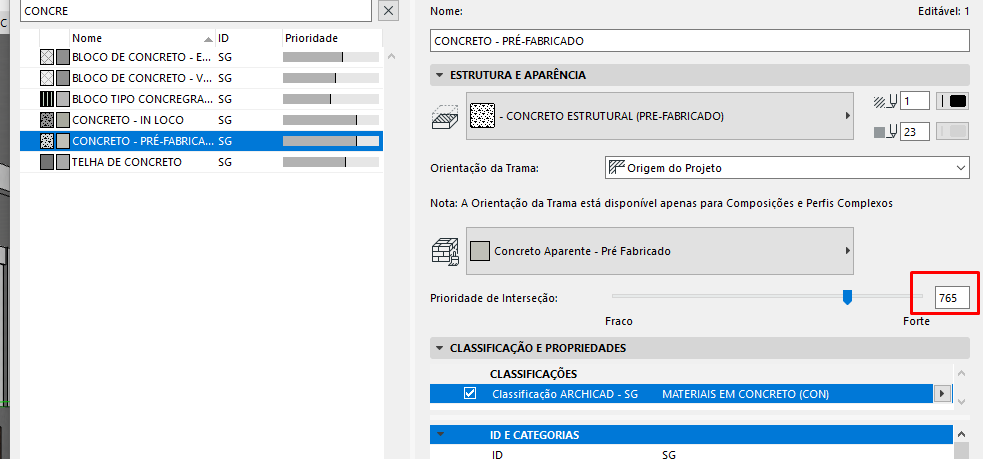
Task: Sort the list by Nome column
Action: 140,37
